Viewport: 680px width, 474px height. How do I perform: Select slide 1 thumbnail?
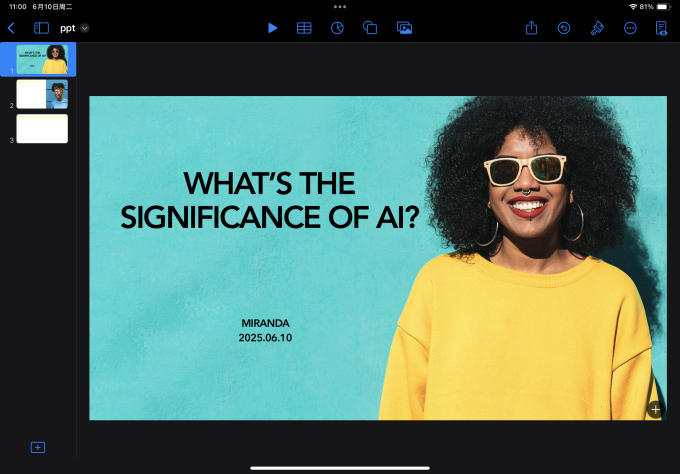(x=42, y=59)
